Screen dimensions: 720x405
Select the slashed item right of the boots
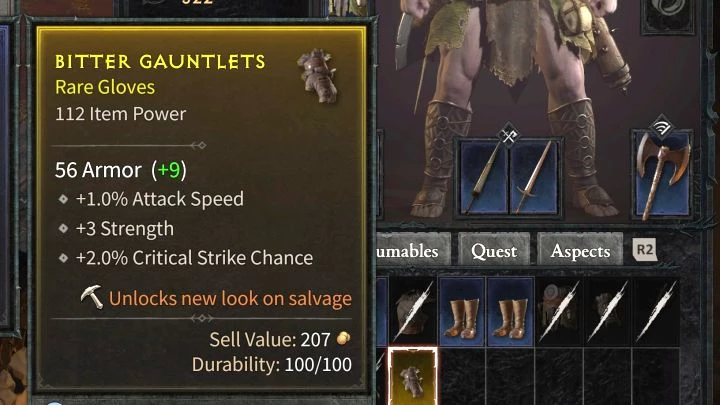(x=559, y=312)
